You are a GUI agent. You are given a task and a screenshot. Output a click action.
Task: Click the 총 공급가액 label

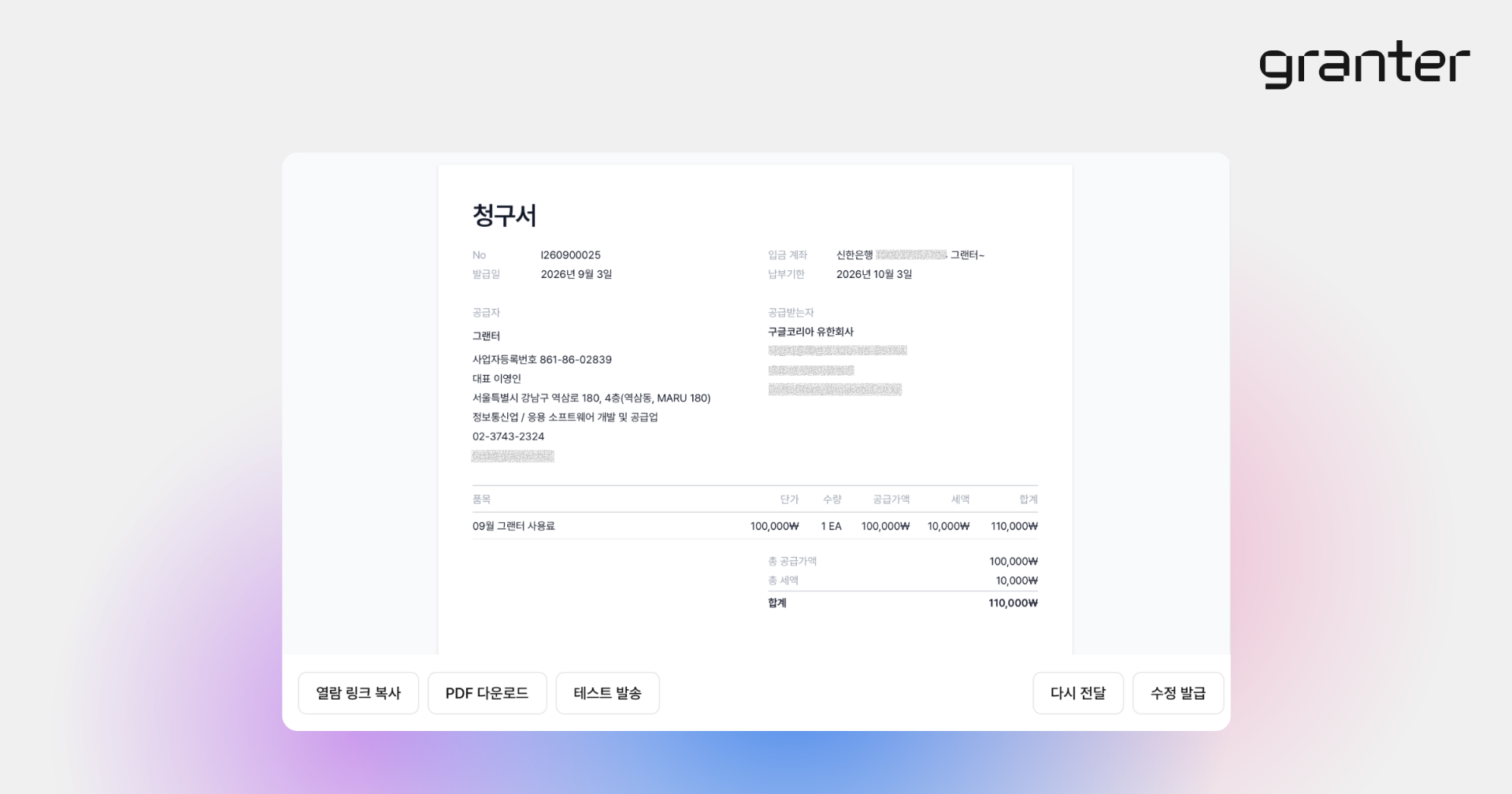click(792, 562)
